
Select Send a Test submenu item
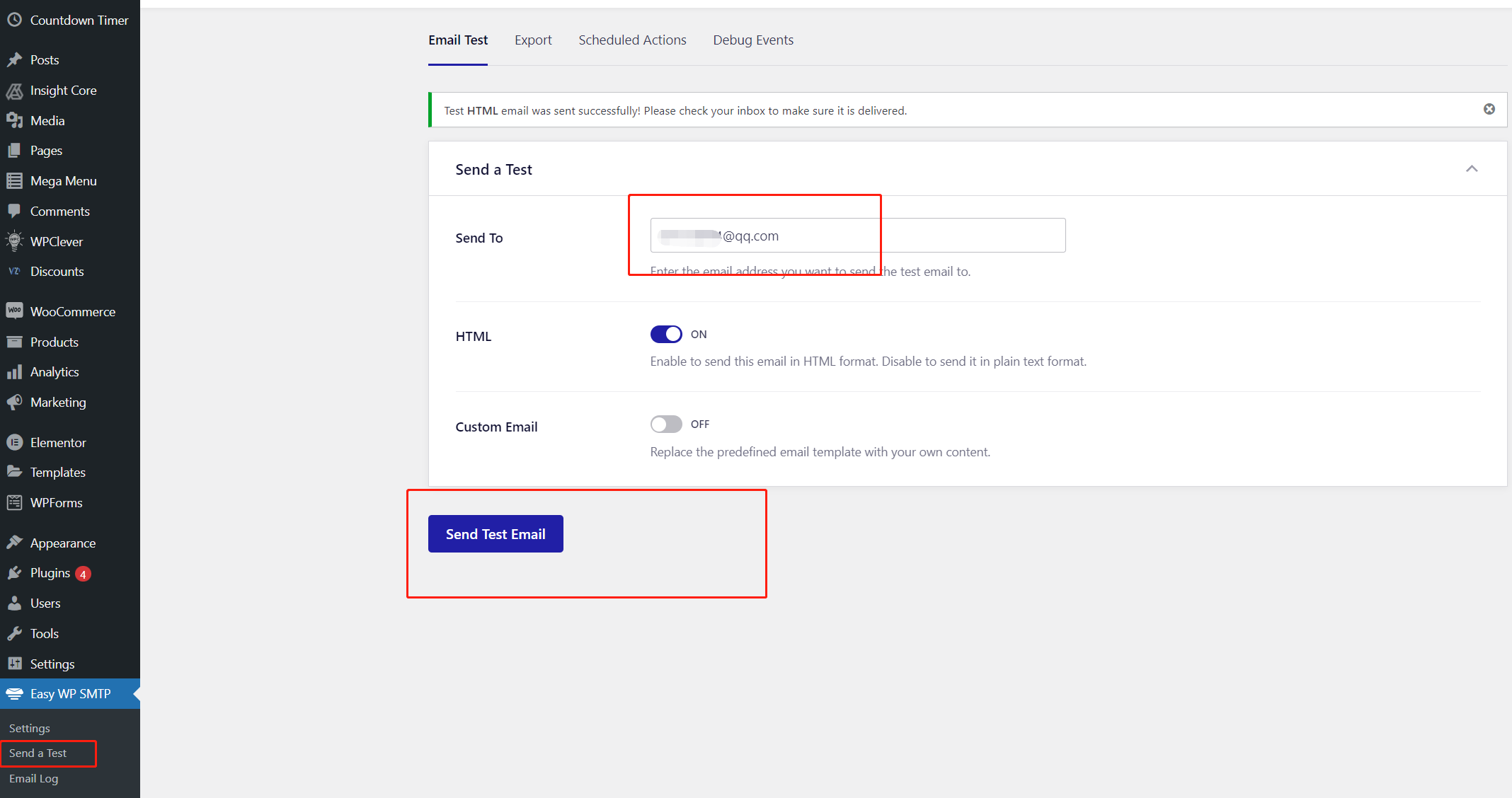(x=38, y=753)
